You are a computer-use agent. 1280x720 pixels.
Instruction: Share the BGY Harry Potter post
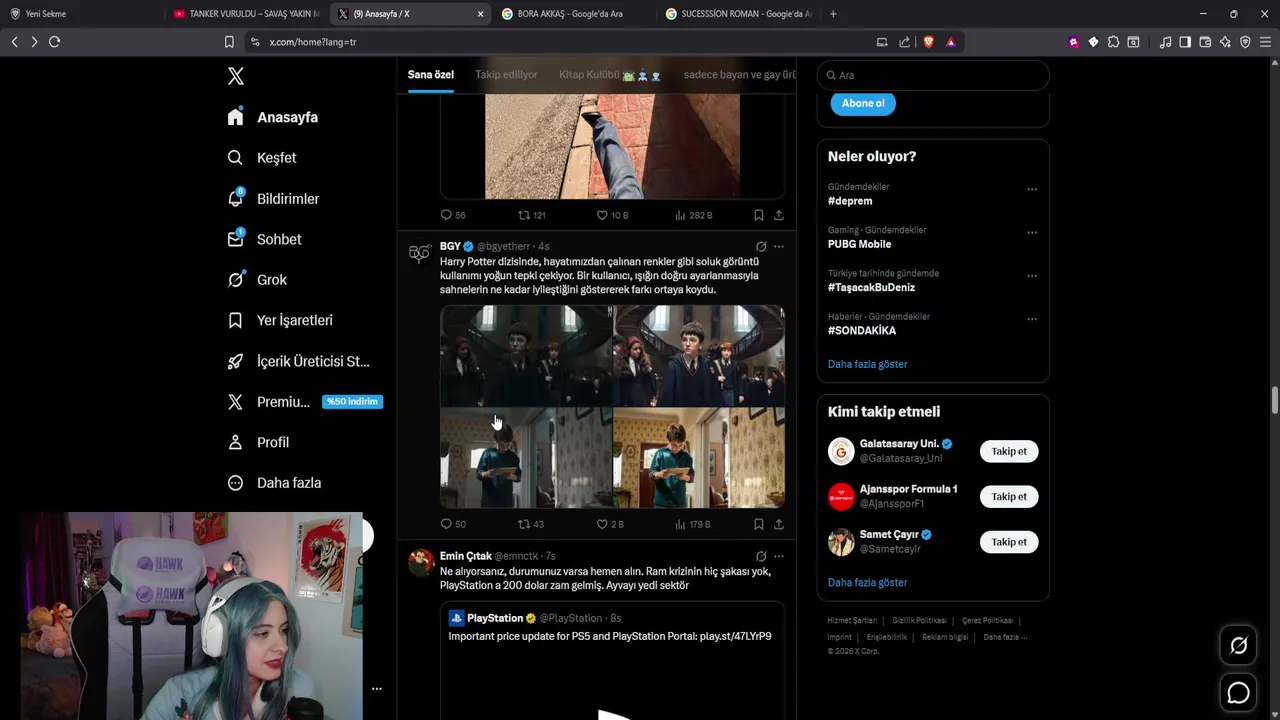pos(779,524)
